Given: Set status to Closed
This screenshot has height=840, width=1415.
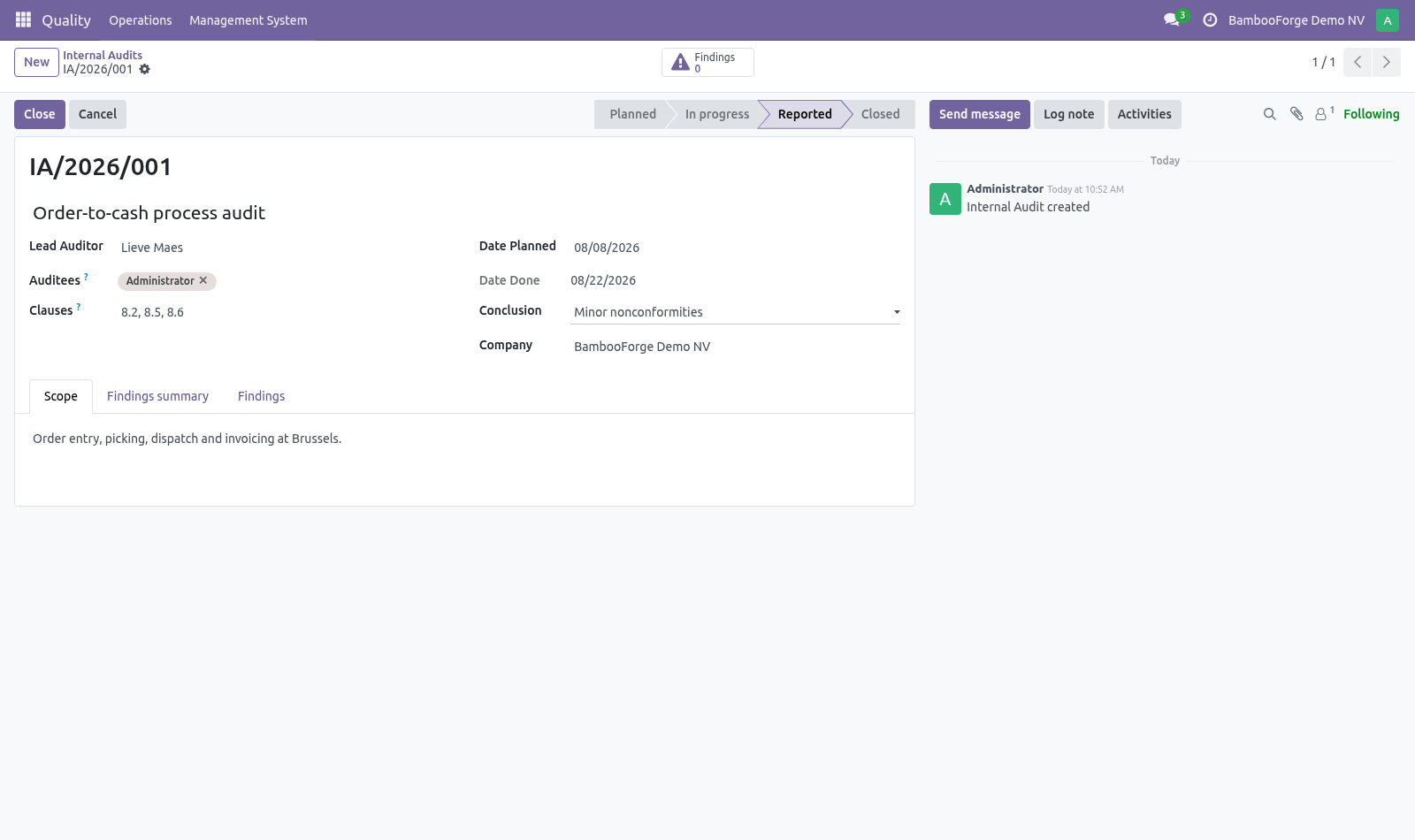Looking at the screenshot, I should [880, 114].
